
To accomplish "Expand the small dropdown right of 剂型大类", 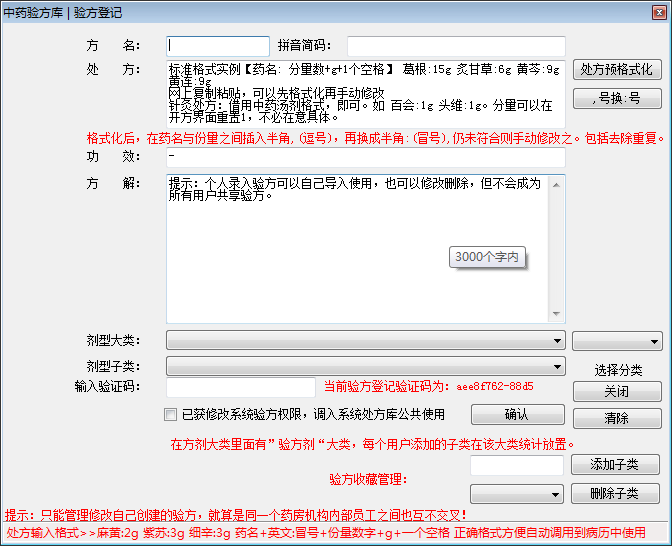I will pos(617,341).
